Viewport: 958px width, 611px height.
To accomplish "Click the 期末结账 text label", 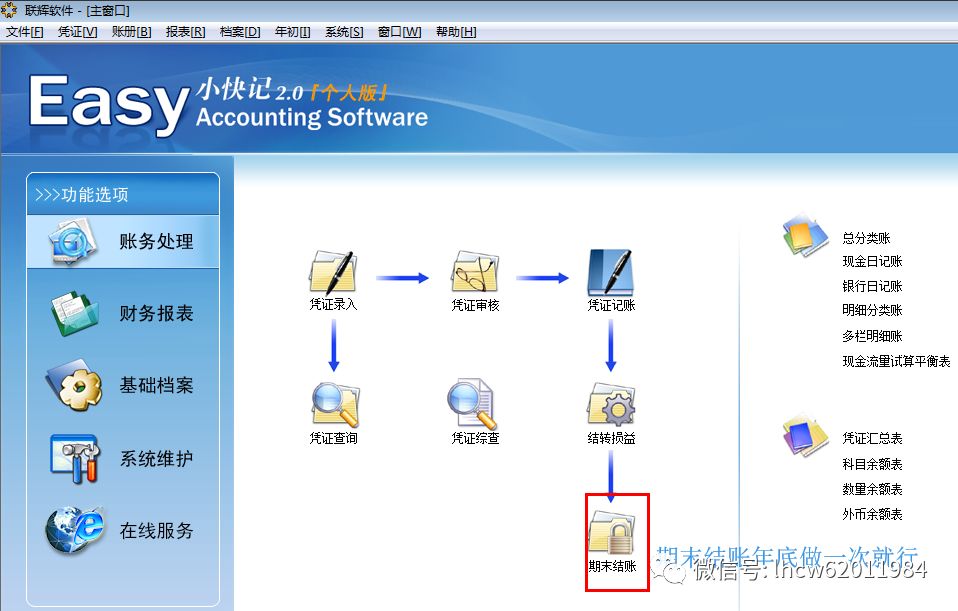I will coord(612,566).
